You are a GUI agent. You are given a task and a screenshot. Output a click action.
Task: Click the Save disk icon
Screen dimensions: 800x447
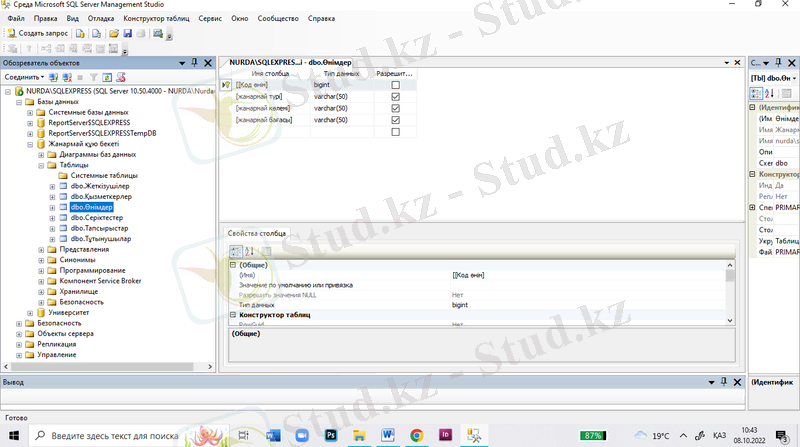(x=128, y=34)
